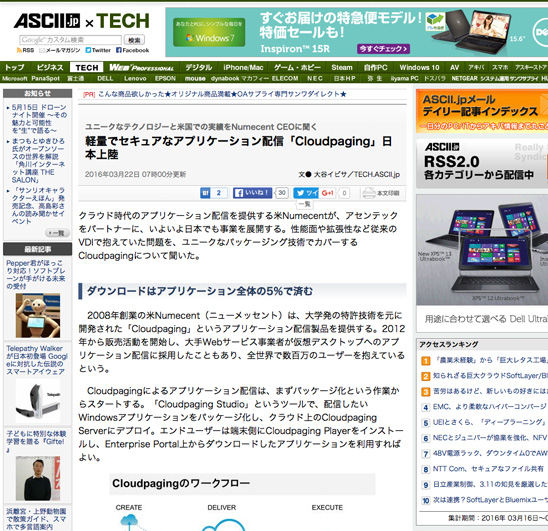
Task: Open the ビジネス navigation tab
Action: (x=50, y=67)
